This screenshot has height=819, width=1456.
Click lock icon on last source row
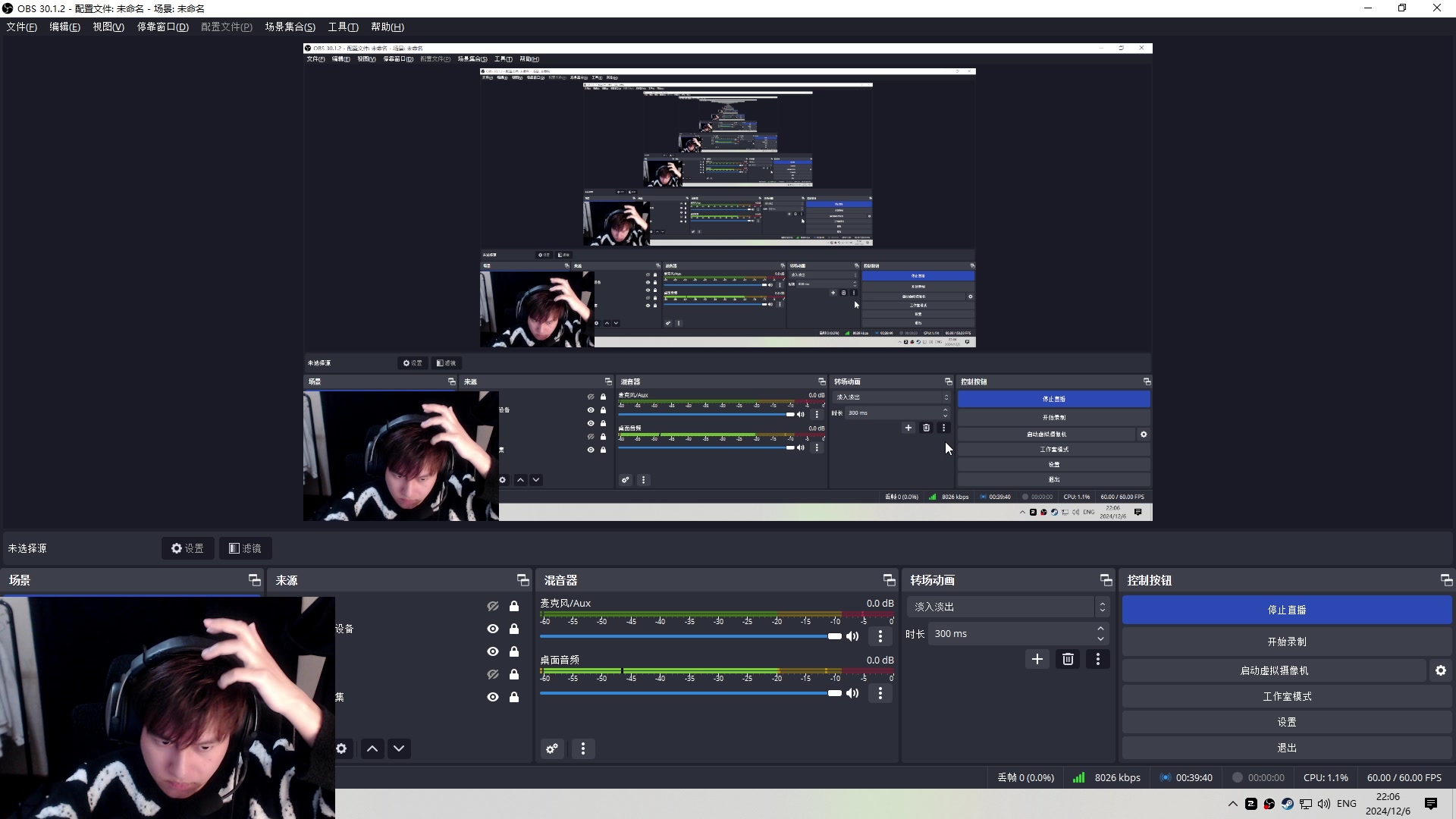514,697
